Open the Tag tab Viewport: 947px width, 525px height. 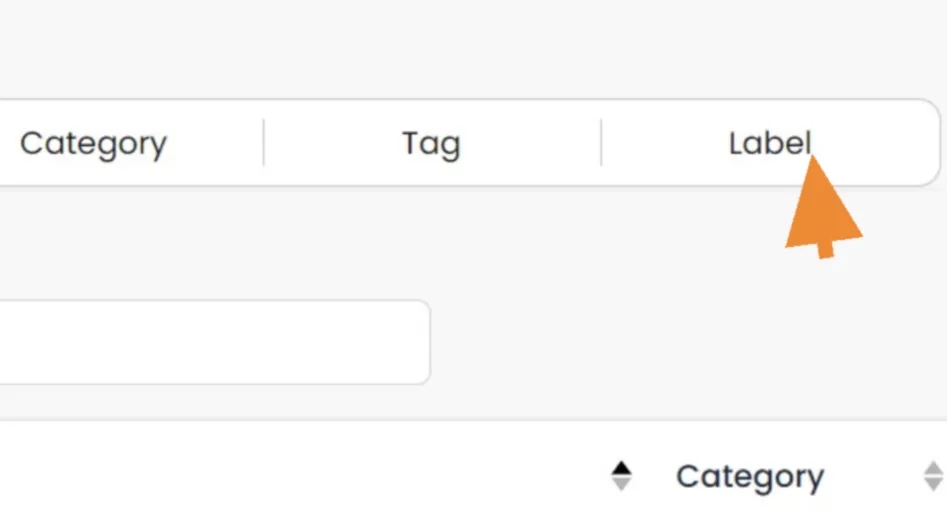coord(430,144)
